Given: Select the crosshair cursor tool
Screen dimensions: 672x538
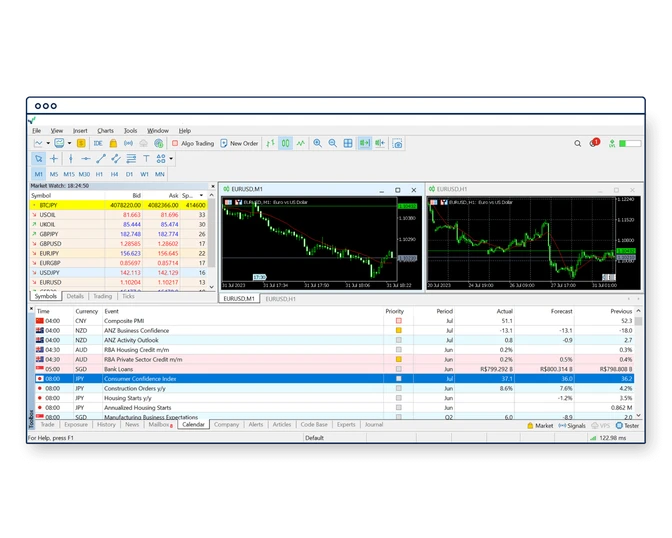Looking at the screenshot, I should [x=54, y=159].
